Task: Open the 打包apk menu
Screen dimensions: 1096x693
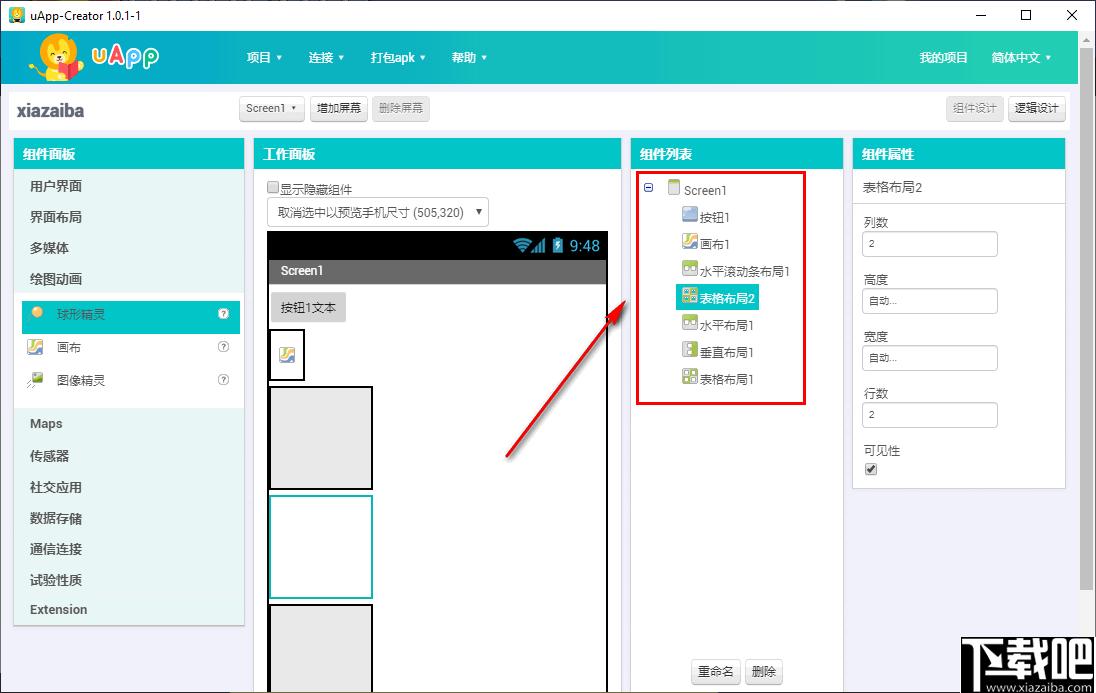Action: pos(398,57)
